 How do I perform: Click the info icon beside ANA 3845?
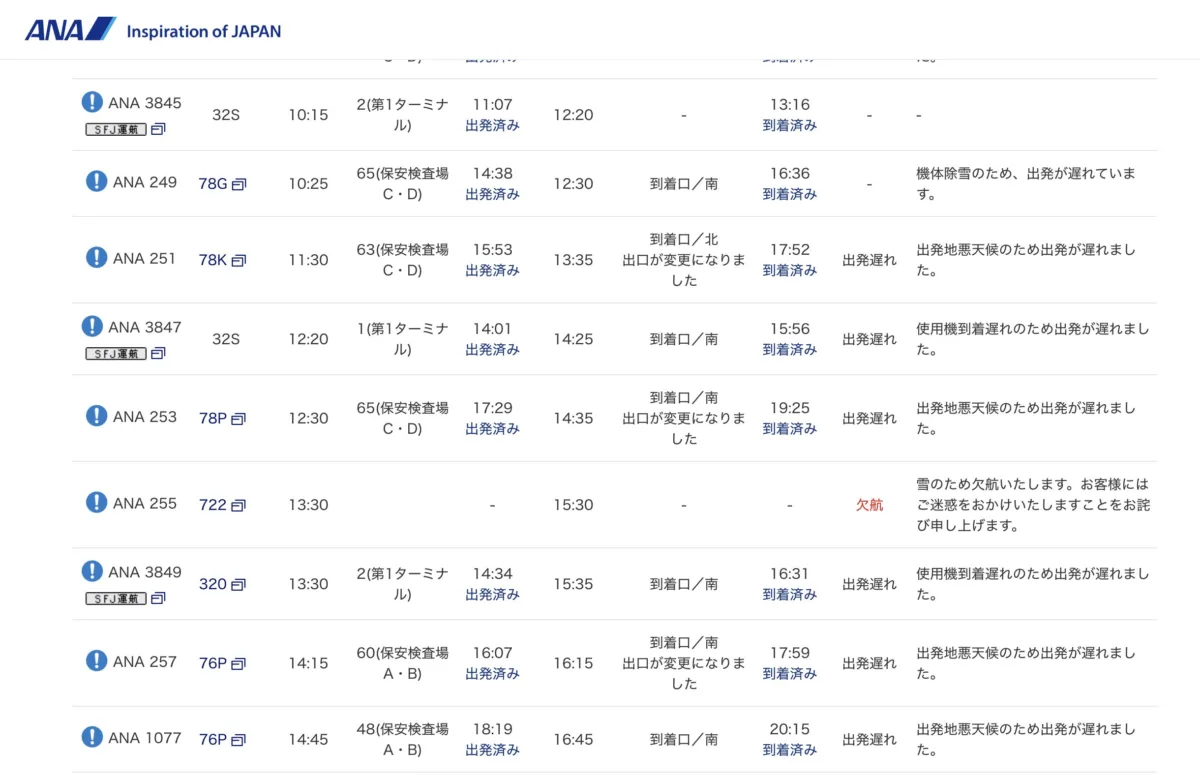pos(92,102)
